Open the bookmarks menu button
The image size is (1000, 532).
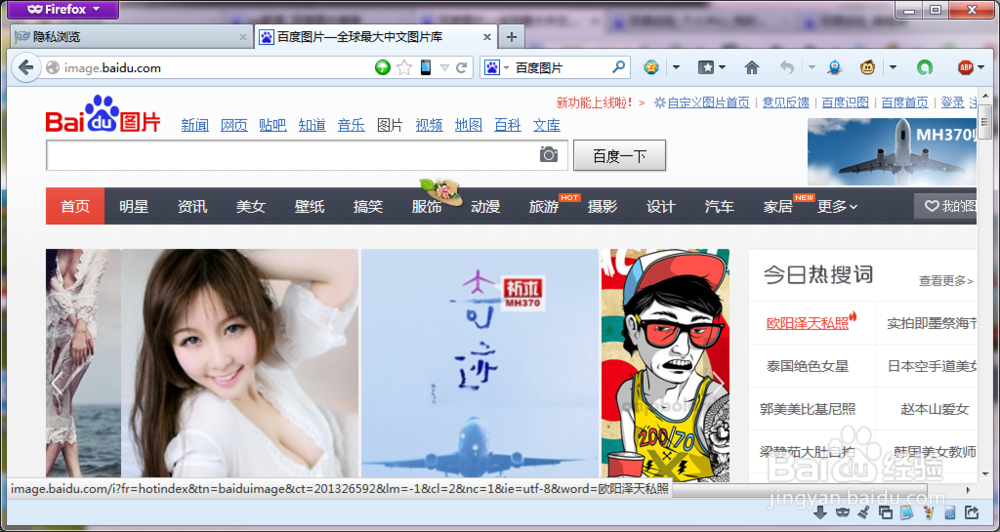pyautogui.click(x=711, y=67)
